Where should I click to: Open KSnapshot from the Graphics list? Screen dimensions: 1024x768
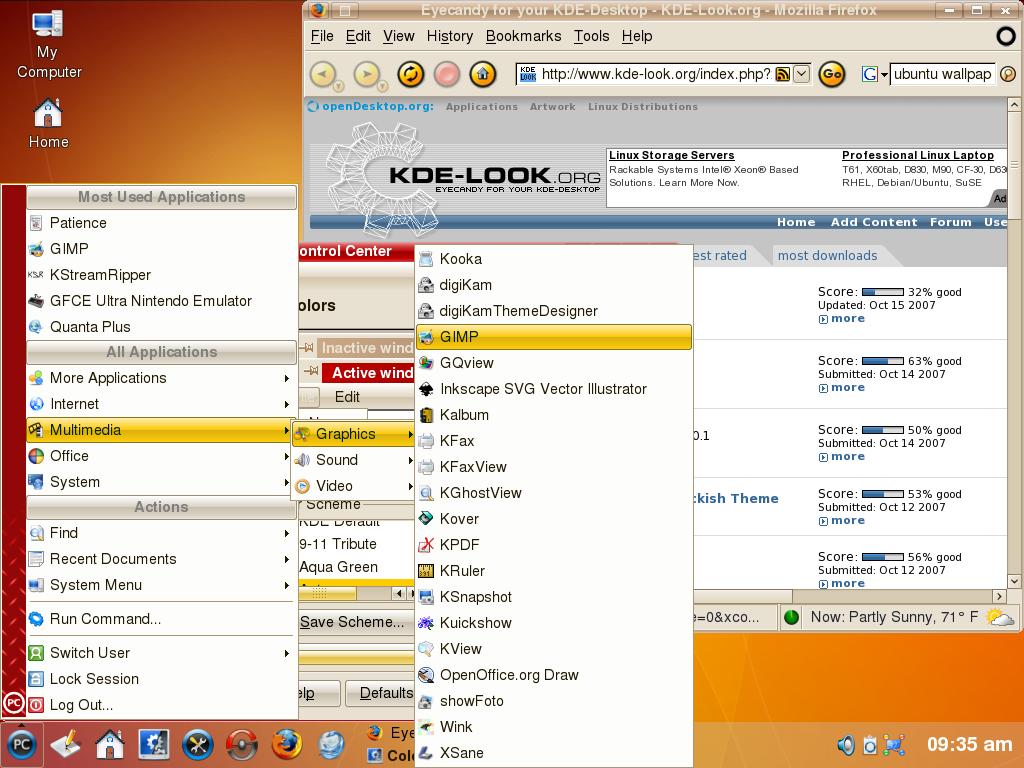(x=554, y=597)
